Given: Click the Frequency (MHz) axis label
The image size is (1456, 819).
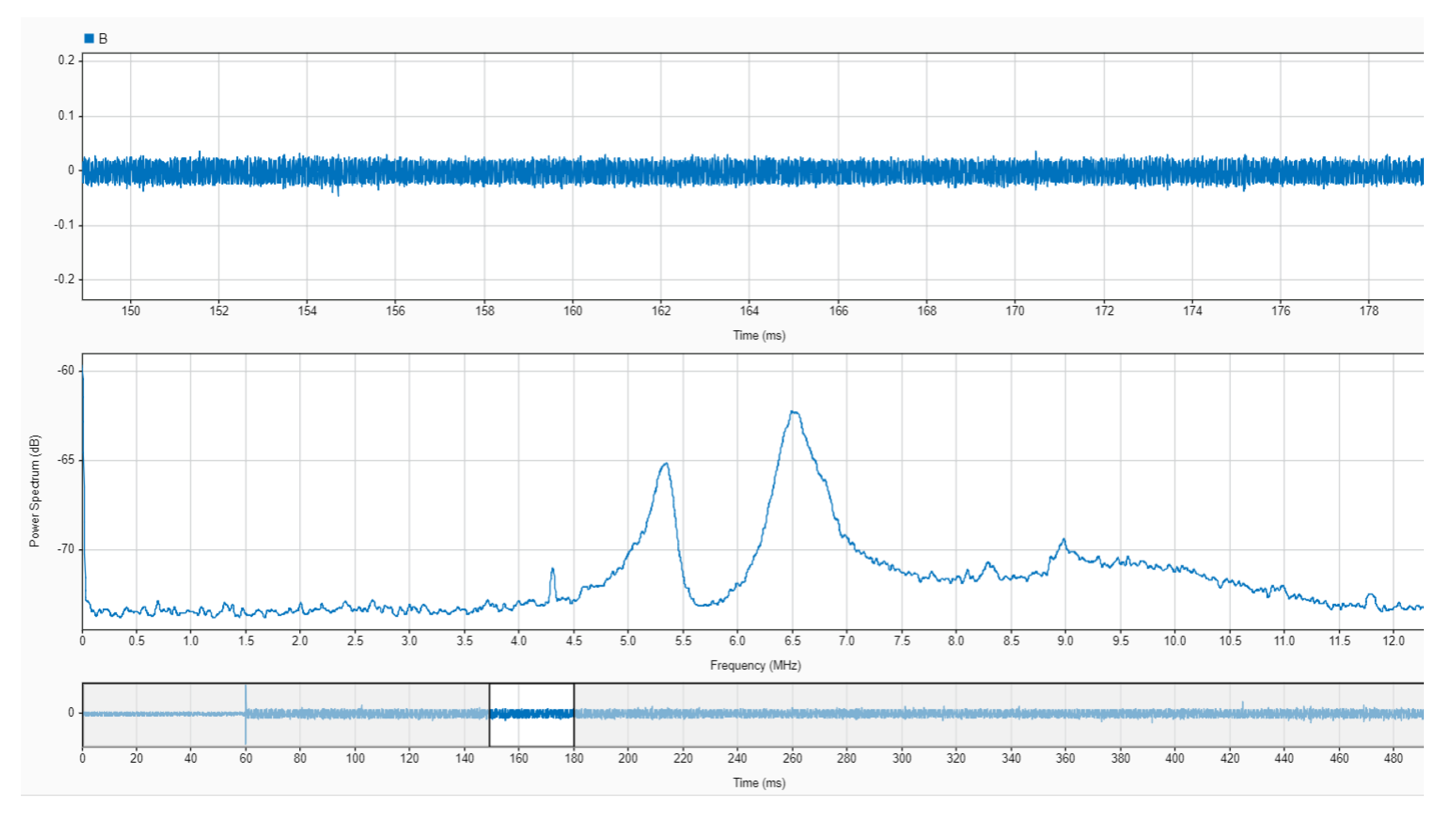Looking at the screenshot, I should point(755,665).
